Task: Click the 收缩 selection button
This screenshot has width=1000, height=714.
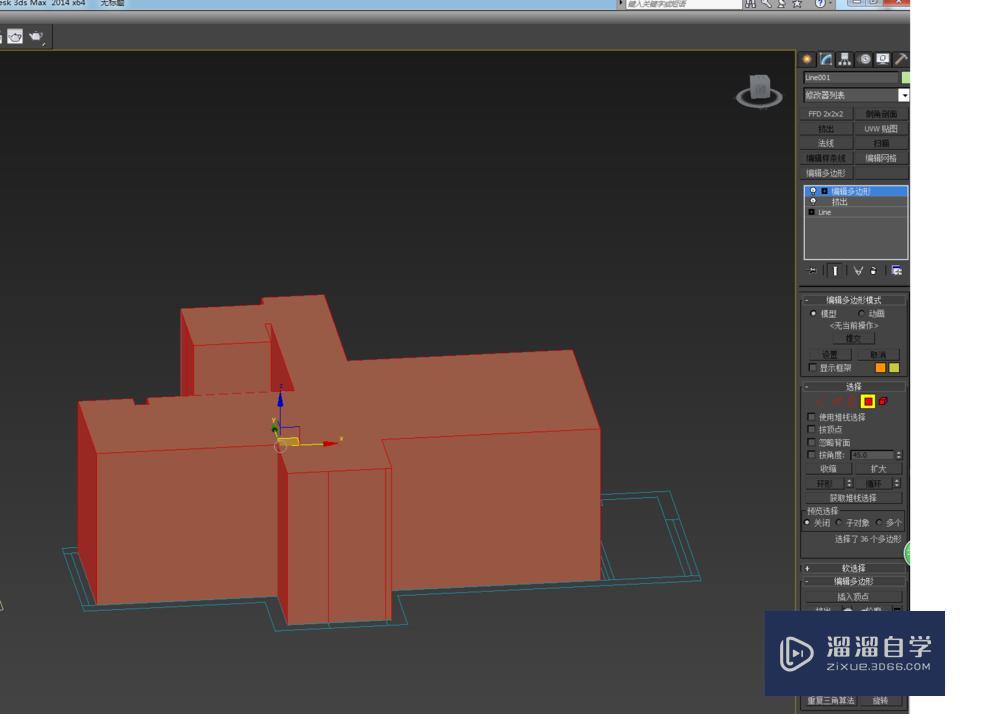Action: [828, 469]
